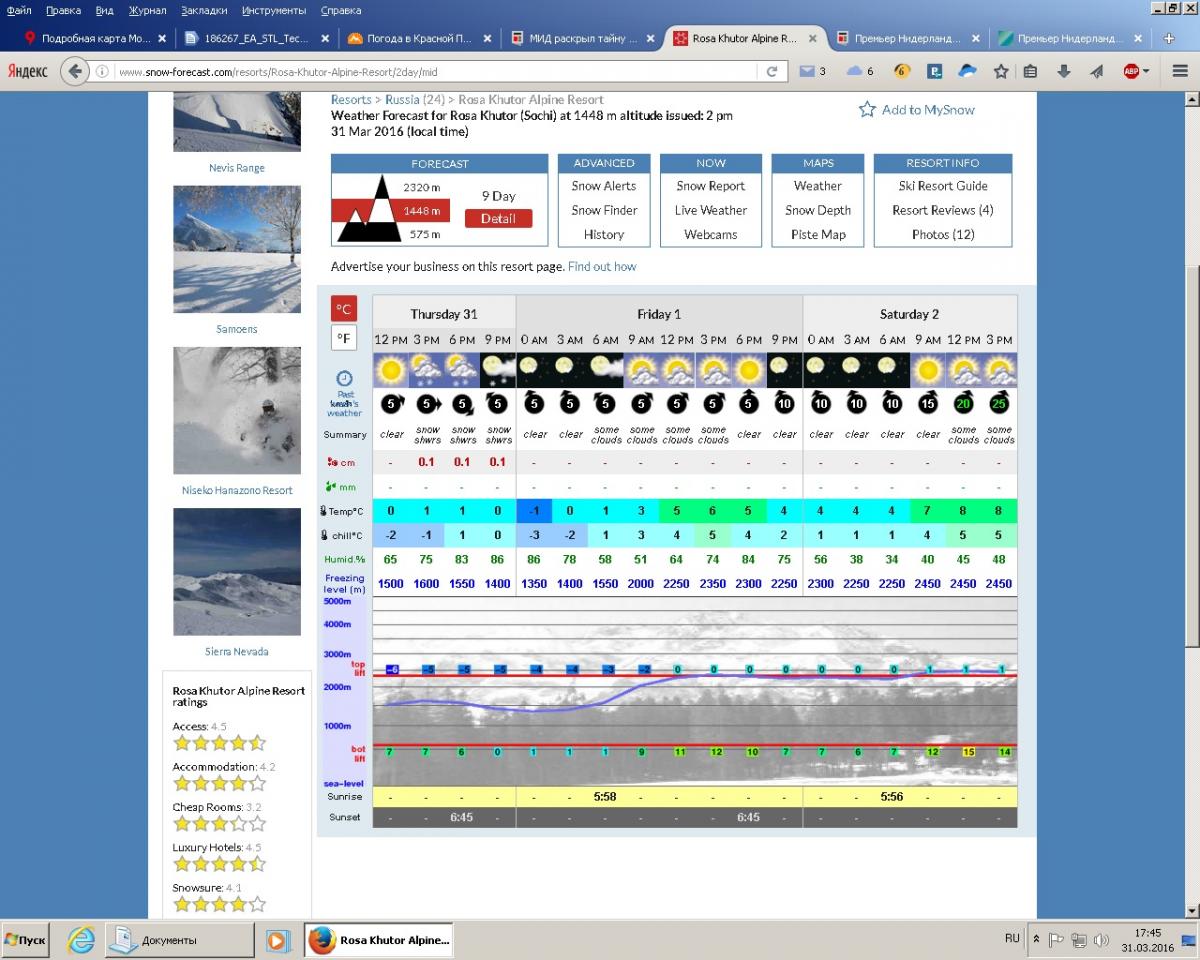Open the Snow Alerts link
Viewport: 1200px width, 960px height.
(604, 186)
